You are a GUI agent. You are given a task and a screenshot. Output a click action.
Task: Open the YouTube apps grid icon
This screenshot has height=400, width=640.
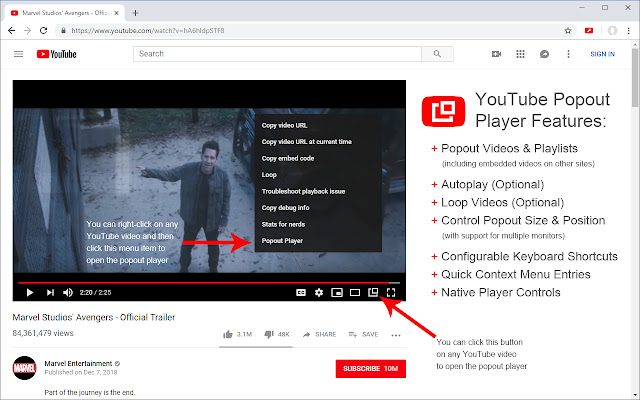(x=520, y=54)
